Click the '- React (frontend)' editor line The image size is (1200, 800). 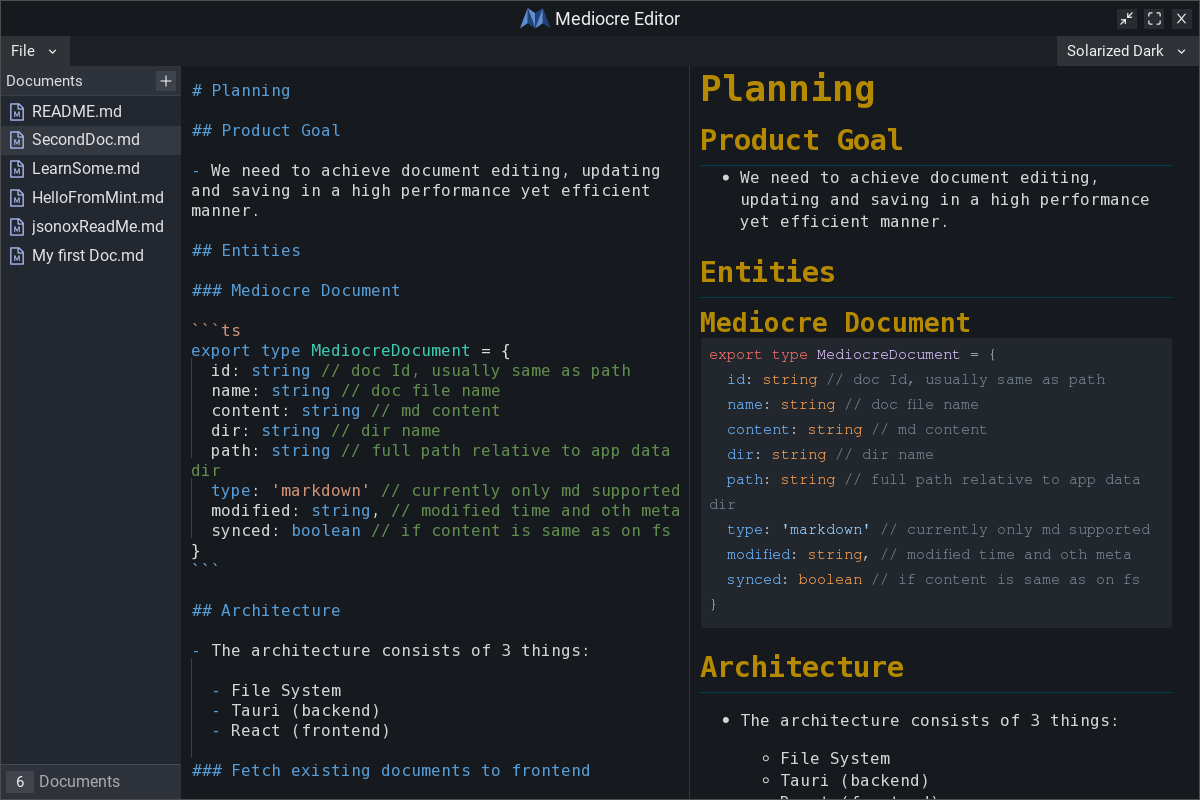click(x=301, y=730)
